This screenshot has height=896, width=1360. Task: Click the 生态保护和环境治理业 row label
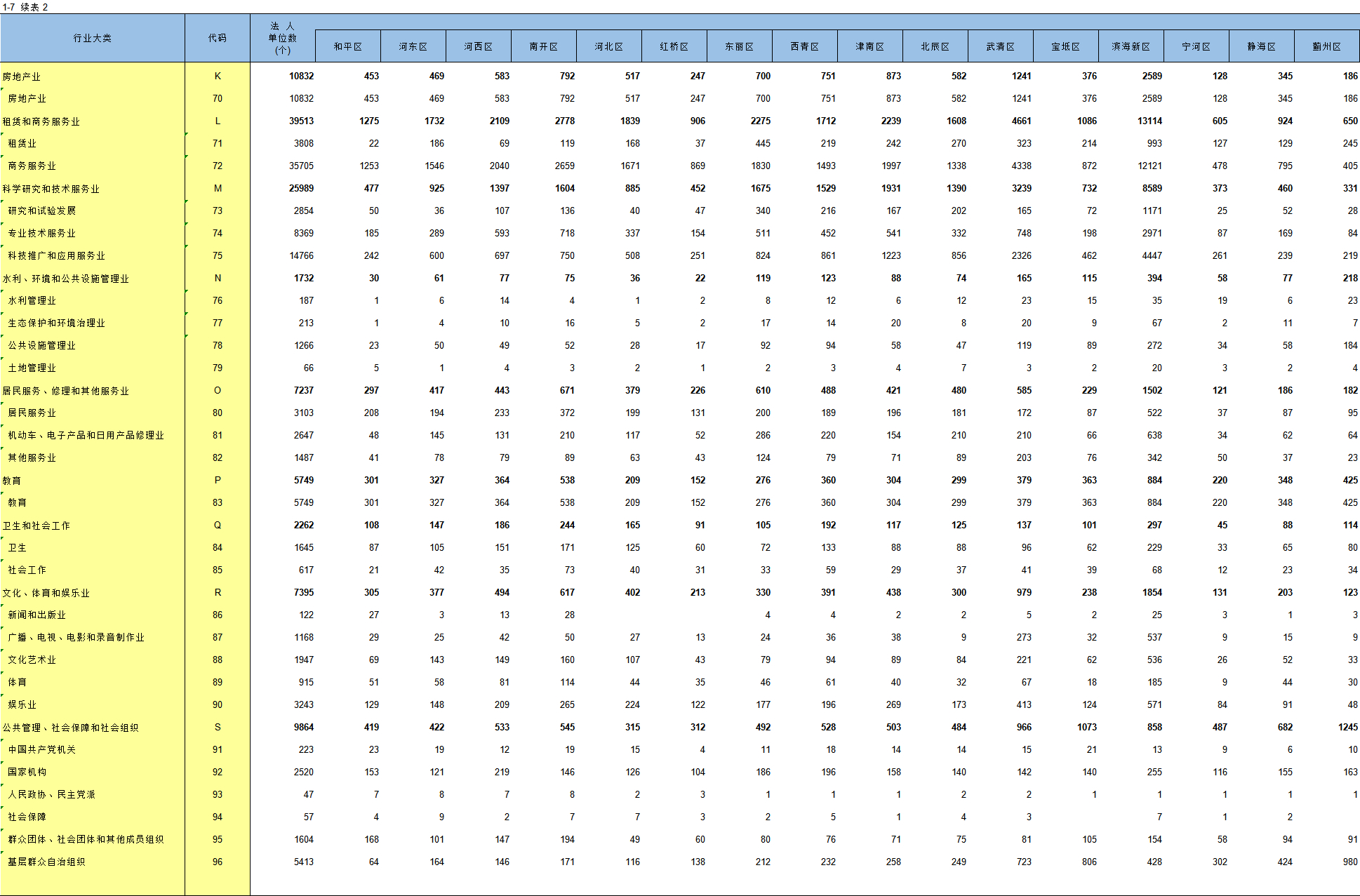pyautogui.click(x=56, y=323)
